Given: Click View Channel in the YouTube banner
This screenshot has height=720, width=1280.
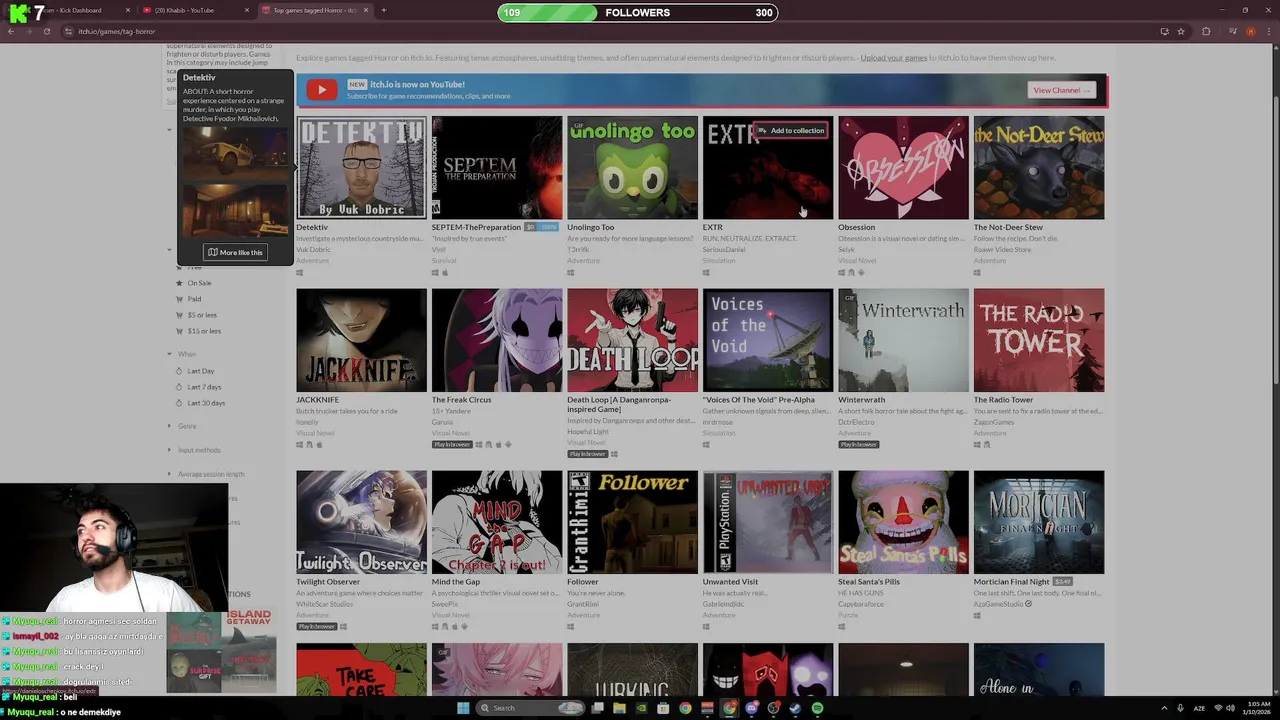Looking at the screenshot, I should (1062, 90).
